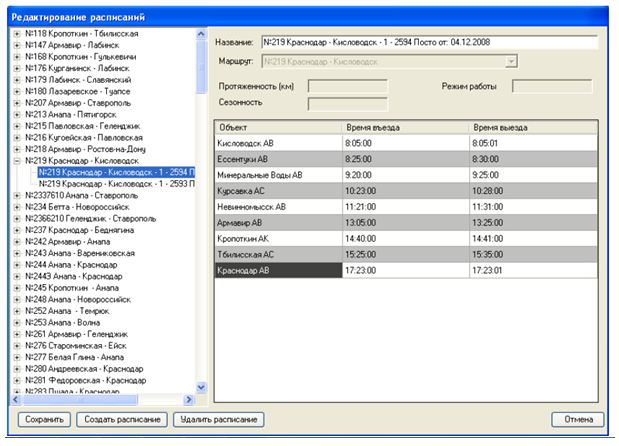Expand the №147 Армавир - Лабинск node
Screen dimensions: 619x446
click(17, 45)
